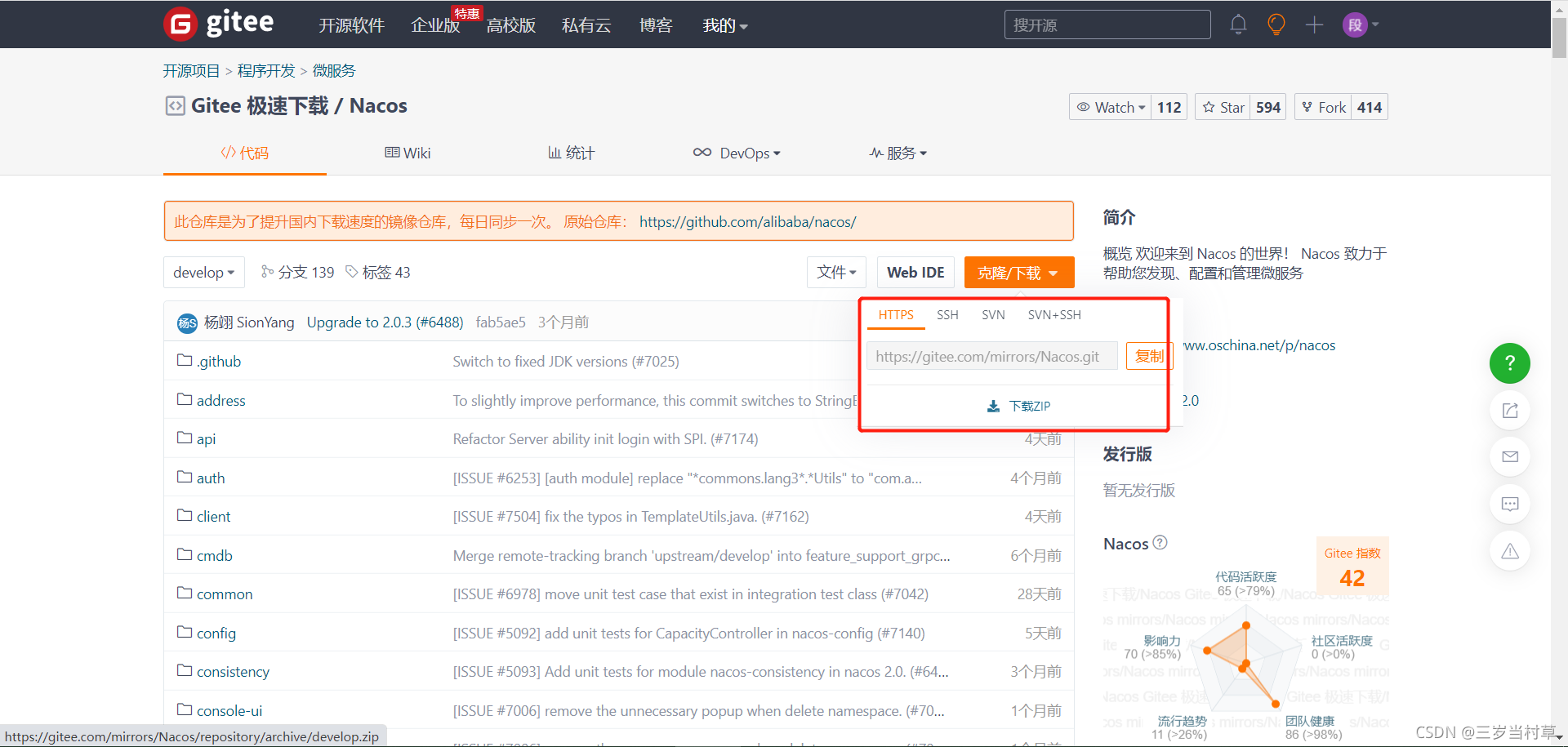Click the Nacos index help circle icon
1568x747 pixels.
pyautogui.click(x=1160, y=543)
